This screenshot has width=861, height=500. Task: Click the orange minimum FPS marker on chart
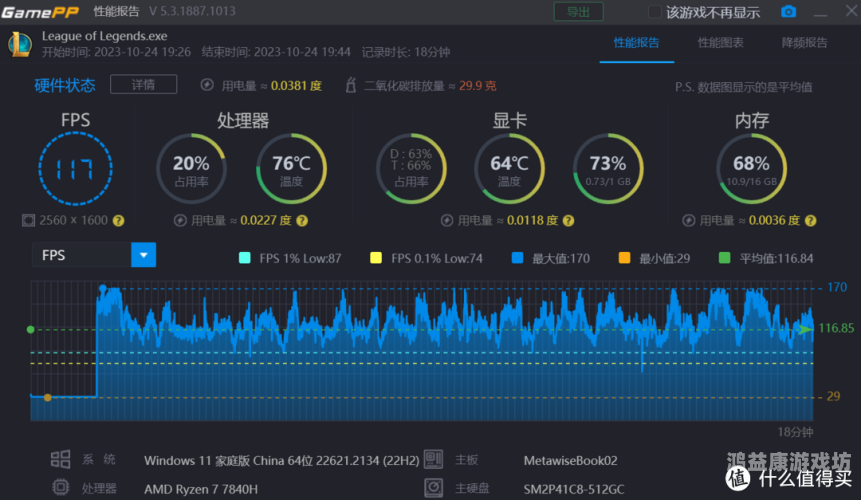click(x=48, y=397)
